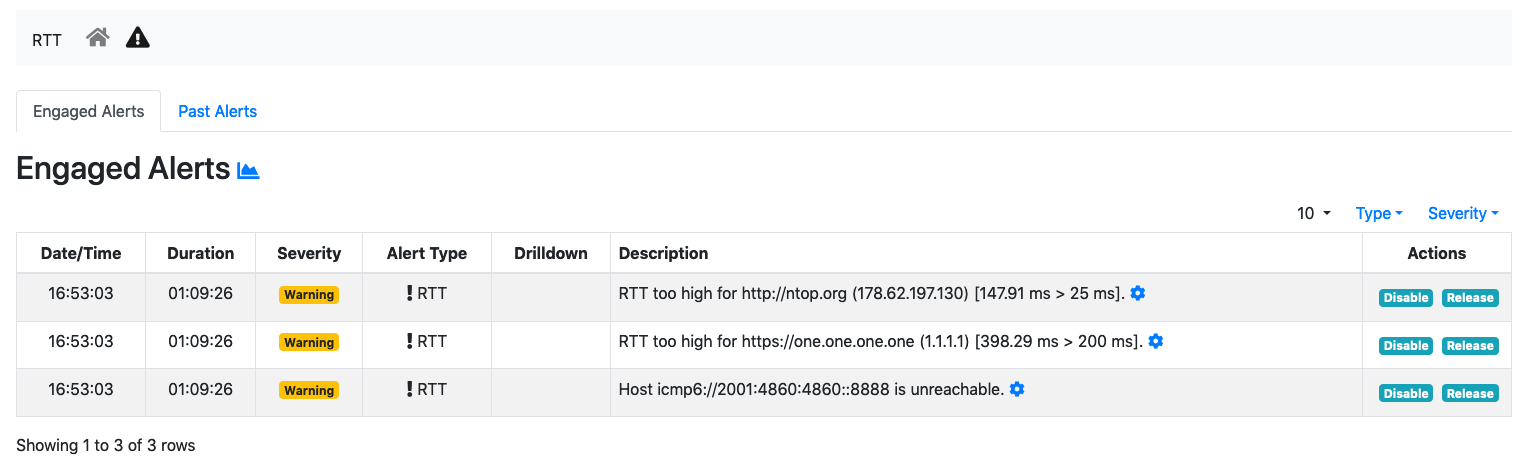Select the Engaged Alerts tab
1521x462 pixels.
[89, 111]
